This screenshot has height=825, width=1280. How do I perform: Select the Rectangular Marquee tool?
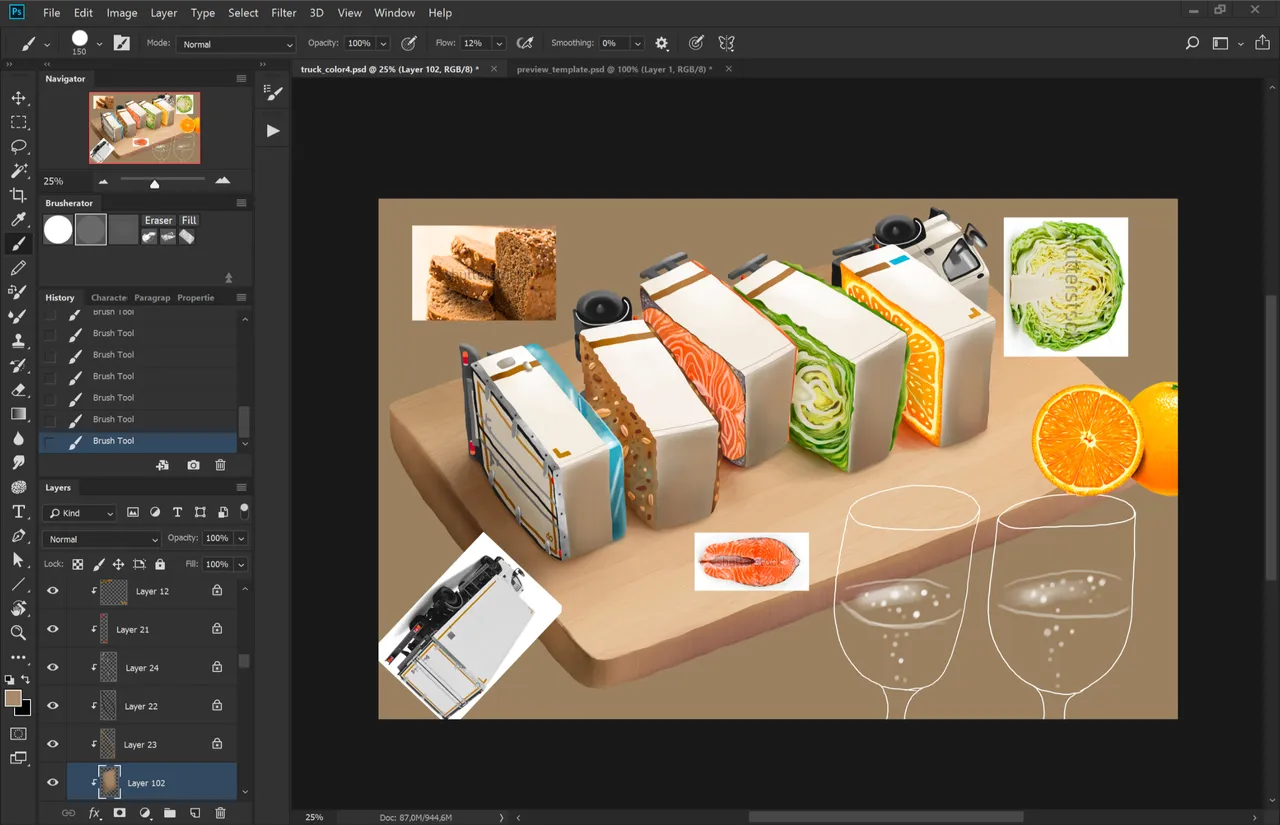click(x=18, y=122)
